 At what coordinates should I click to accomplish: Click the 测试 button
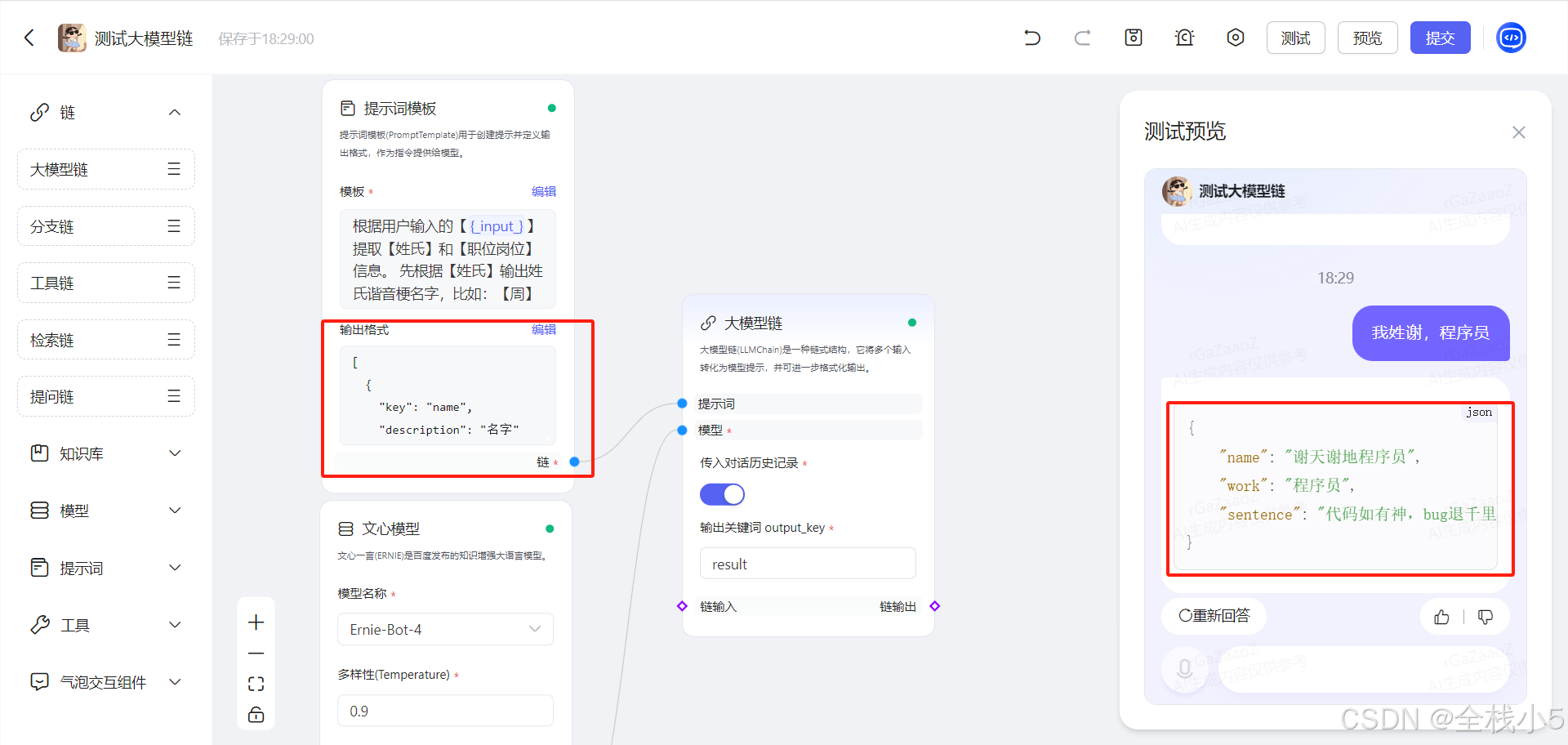coord(1295,38)
